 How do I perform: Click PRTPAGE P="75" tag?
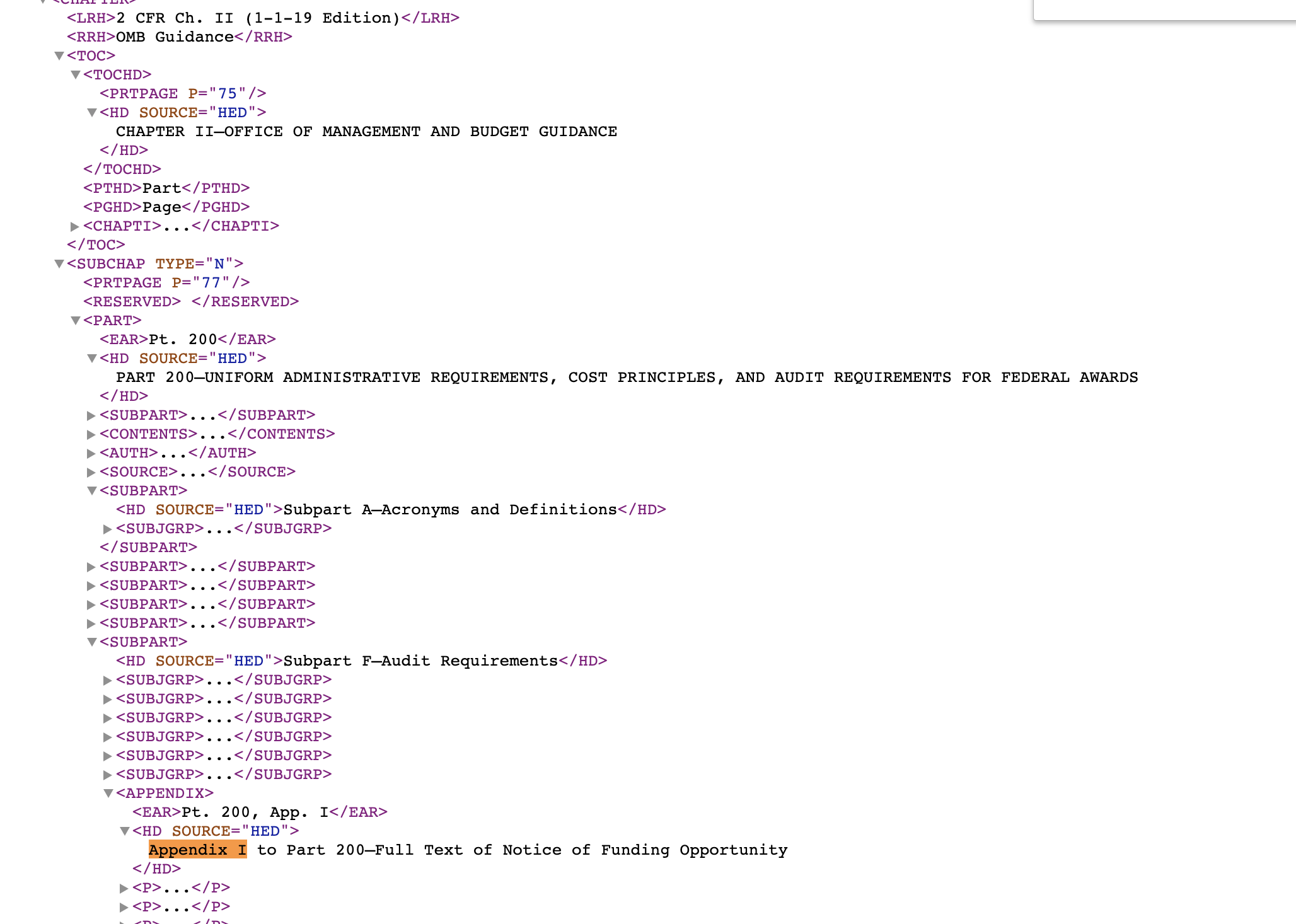click(x=183, y=93)
